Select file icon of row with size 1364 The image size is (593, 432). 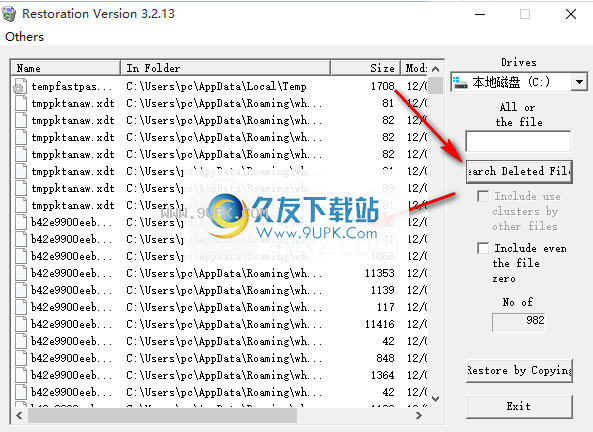(21, 375)
